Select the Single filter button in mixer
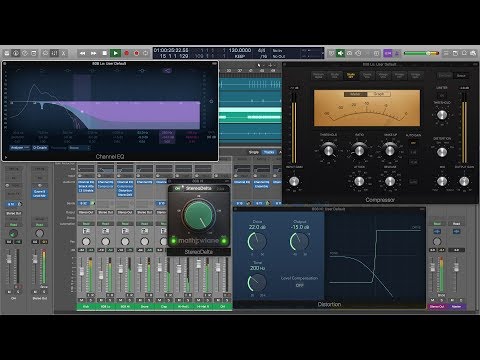 [254, 152]
